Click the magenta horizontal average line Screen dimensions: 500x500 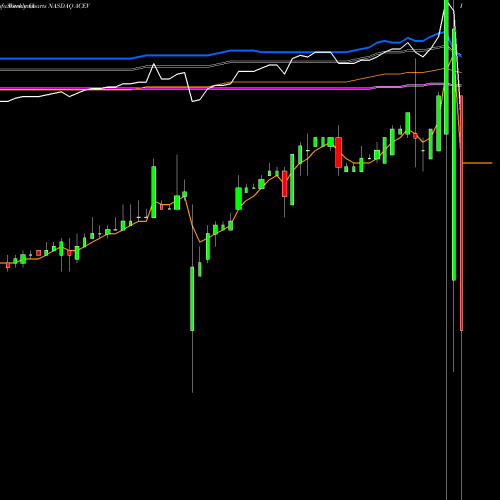230,89
